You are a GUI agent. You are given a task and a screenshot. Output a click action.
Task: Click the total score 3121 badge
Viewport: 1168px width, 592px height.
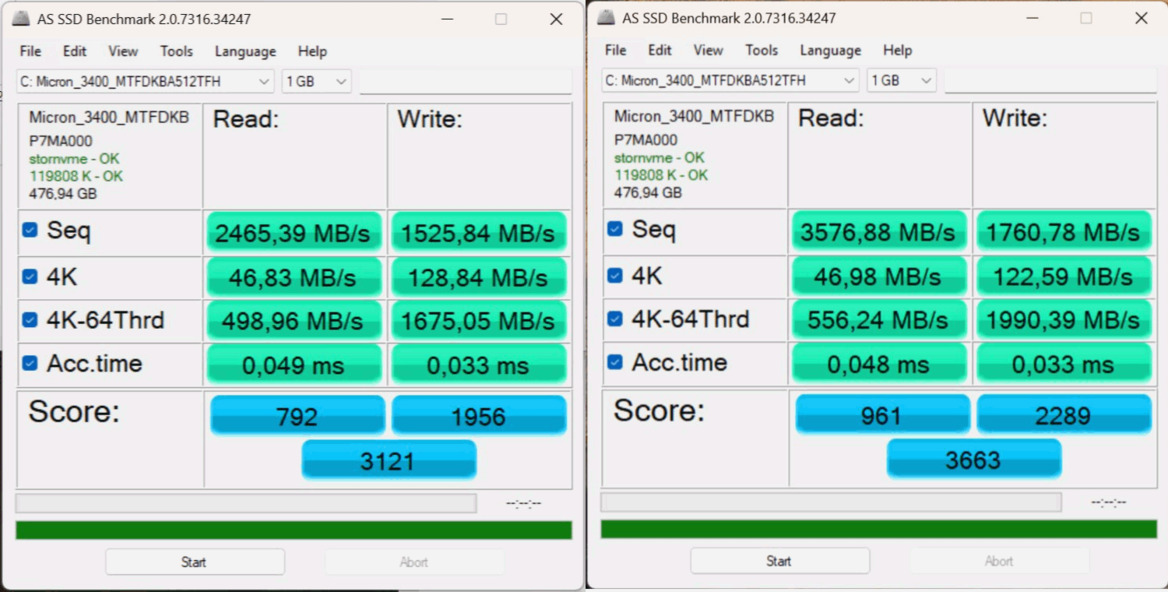pyautogui.click(x=389, y=459)
